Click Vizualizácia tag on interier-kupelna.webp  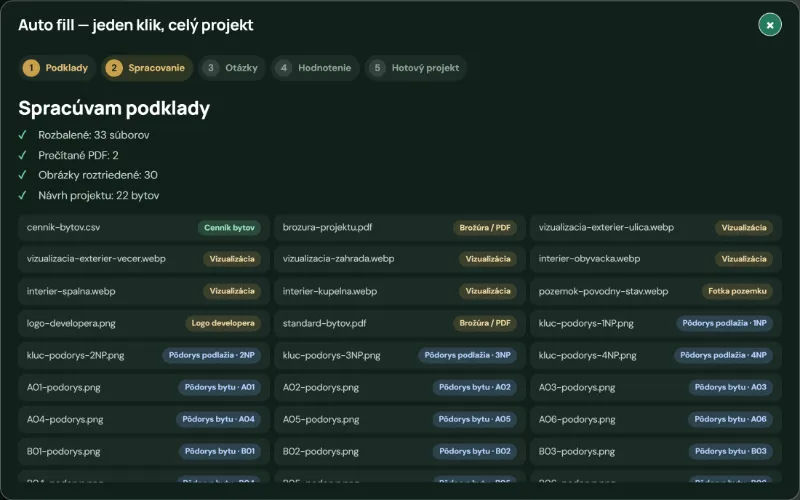coord(488,291)
